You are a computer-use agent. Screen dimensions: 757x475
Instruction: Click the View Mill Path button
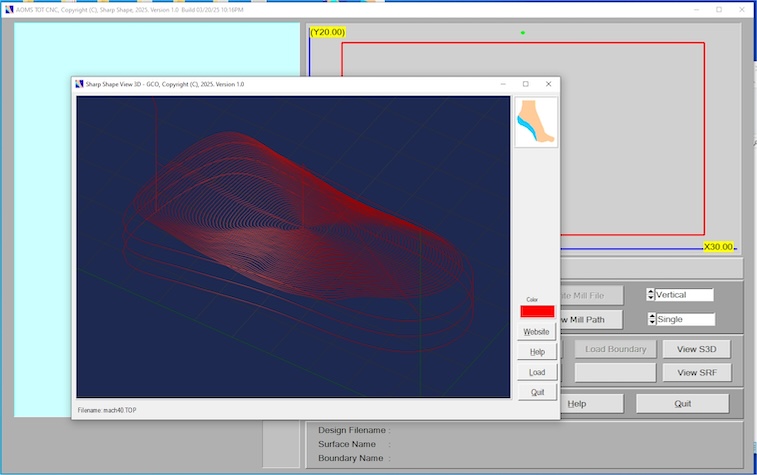coord(591,320)
